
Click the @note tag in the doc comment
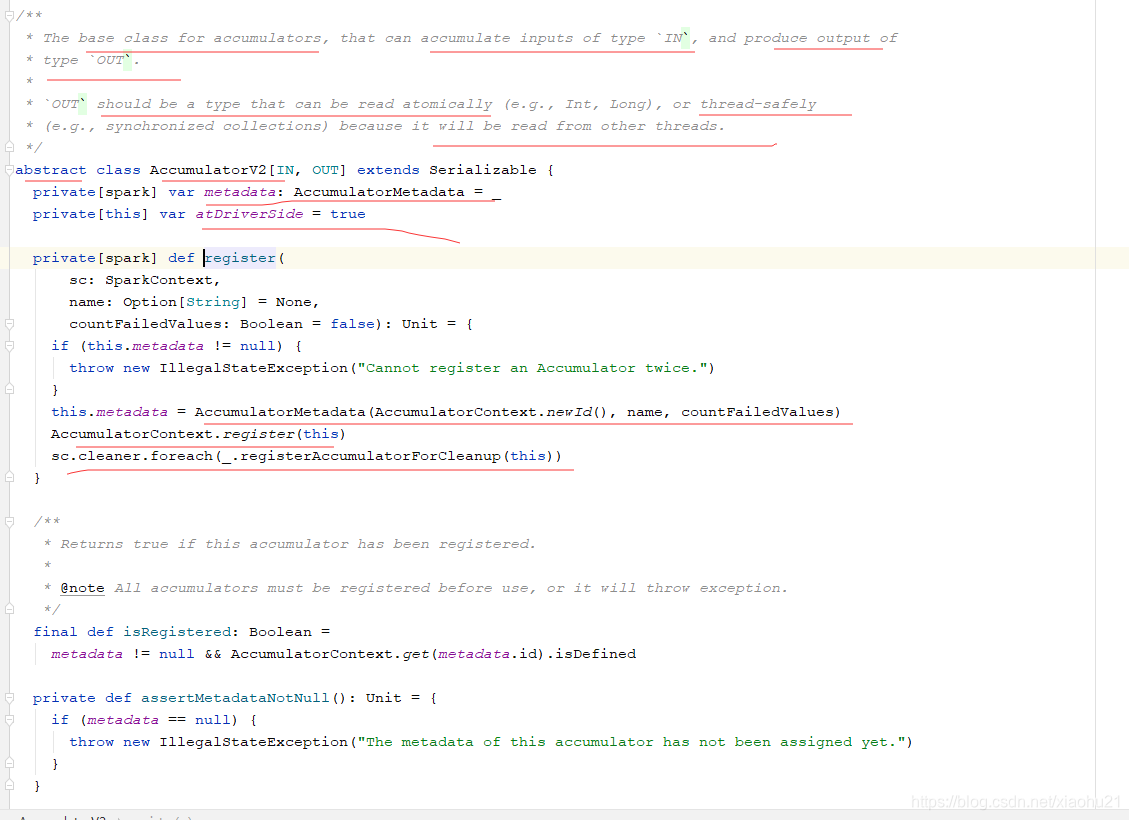[82, 588]
